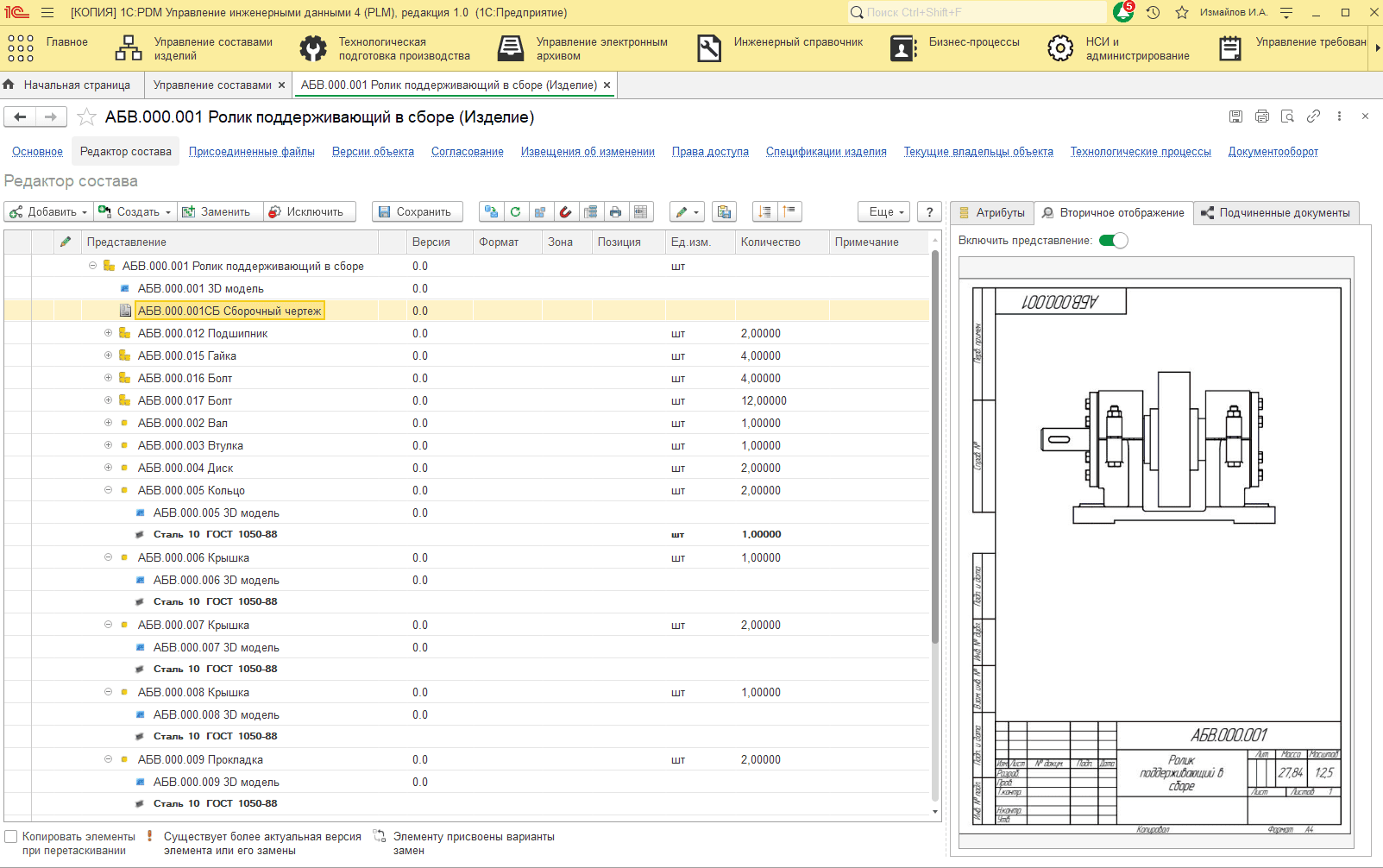Click the search field Поиск Ctrl+Shift+F

pyautogui.click(x=977, y=12)
